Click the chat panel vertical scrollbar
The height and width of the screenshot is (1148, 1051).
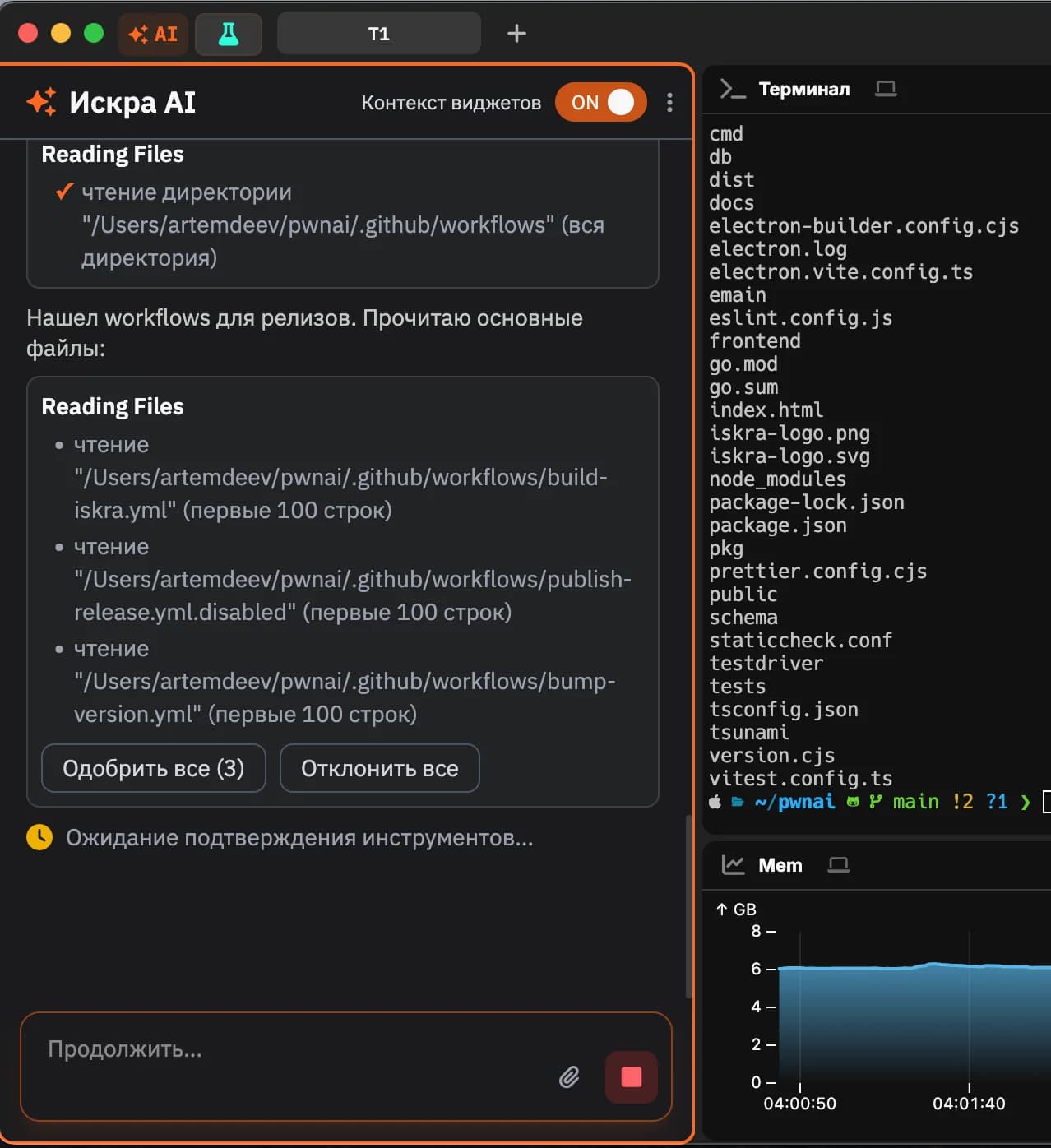pyautogui.click(x=688, y=905)
